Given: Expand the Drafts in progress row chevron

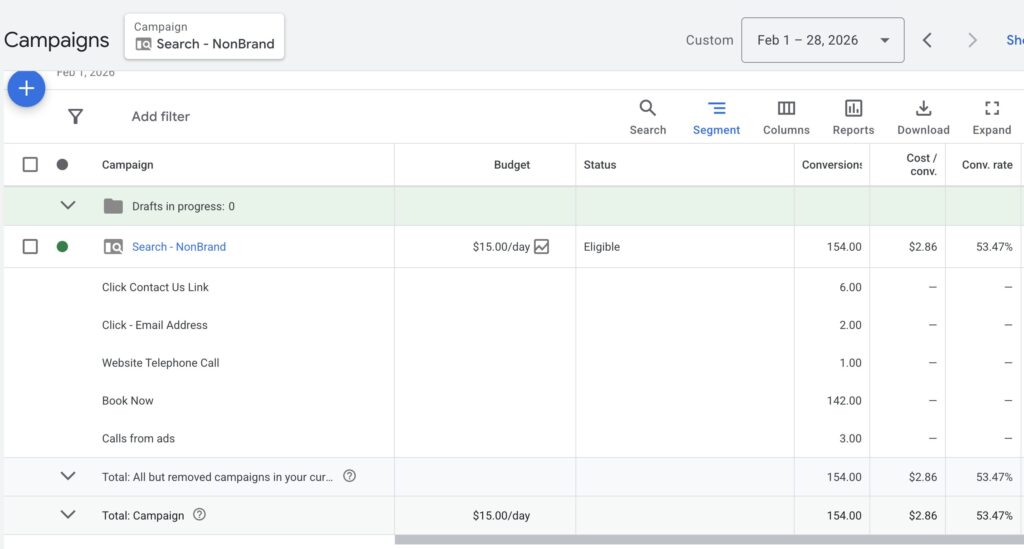Looking at the screenshot, I should click(68, 205).
